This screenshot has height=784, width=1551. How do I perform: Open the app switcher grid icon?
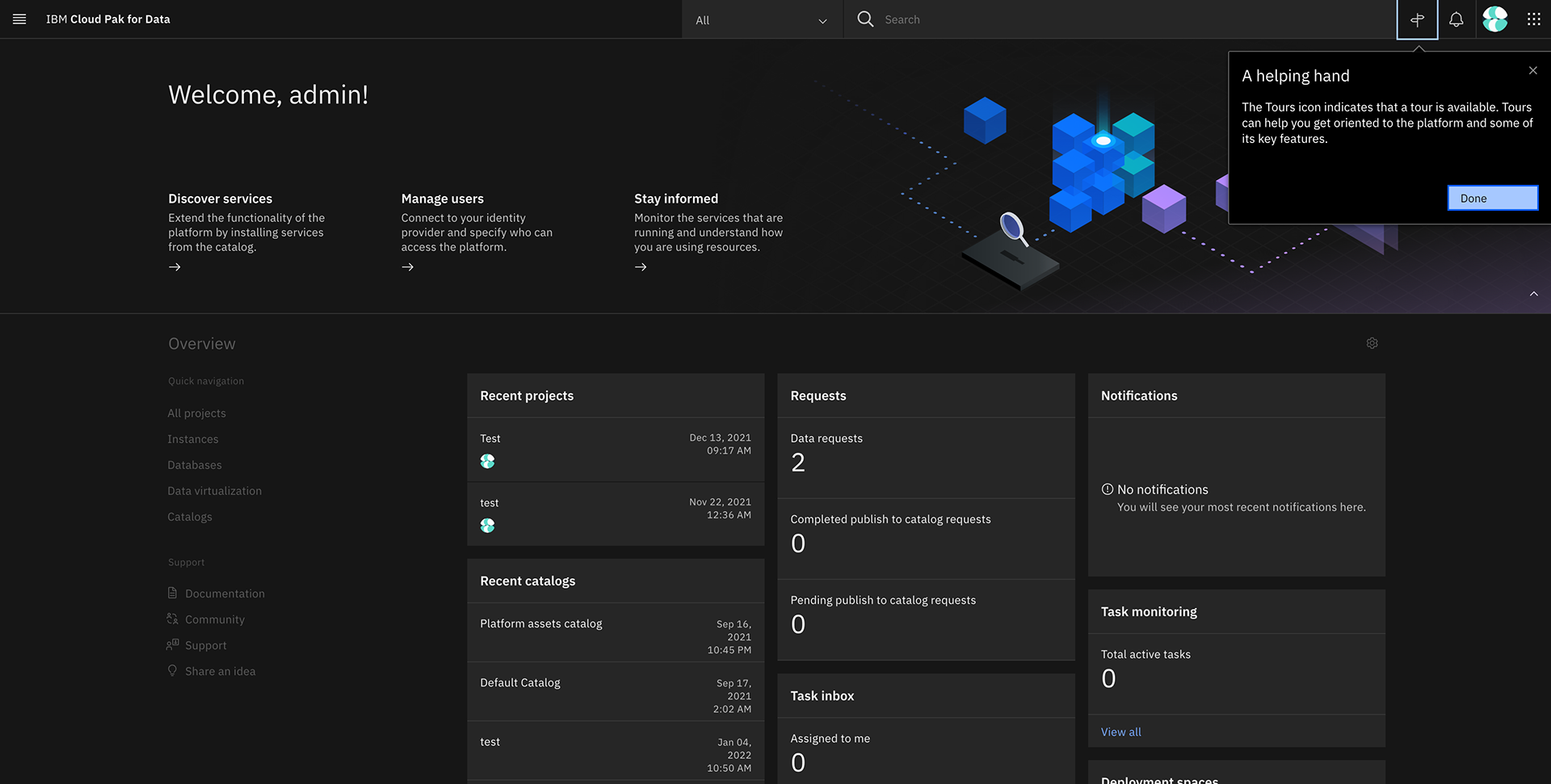[x=1533, y=19]
